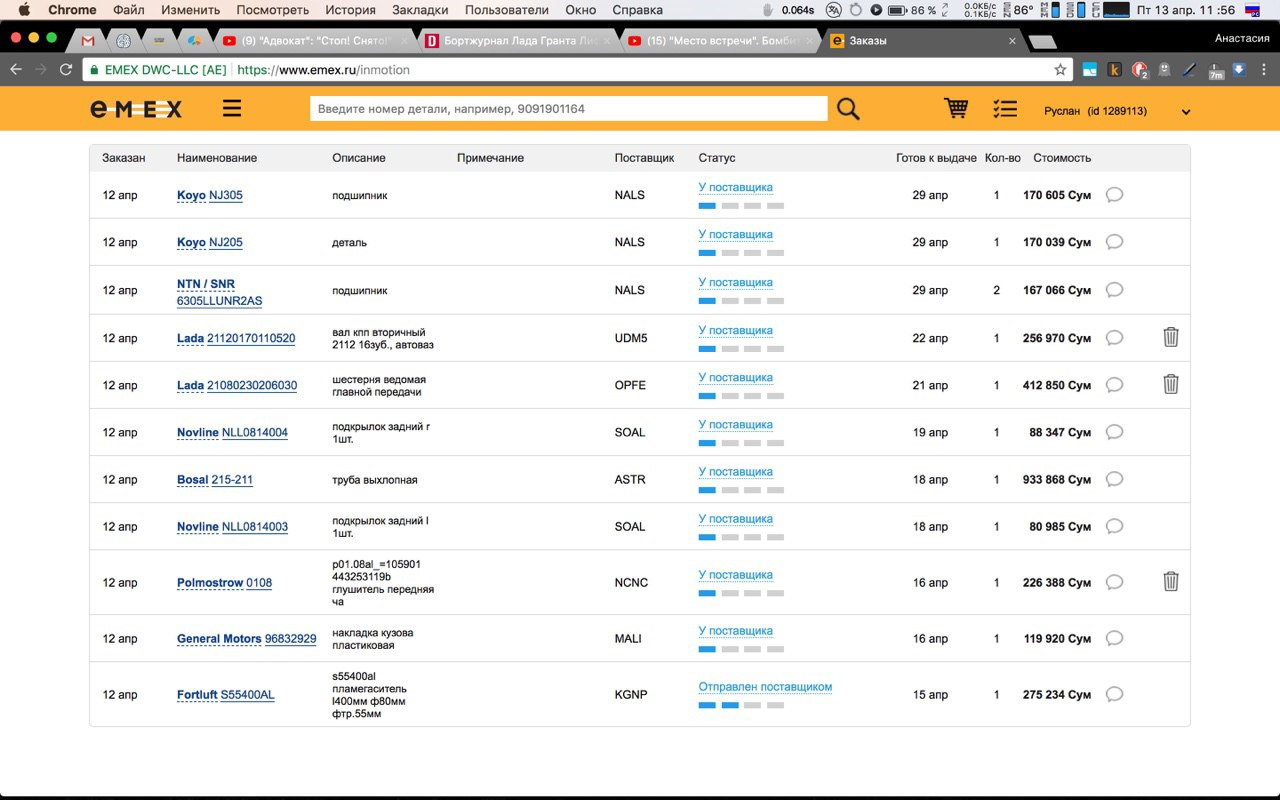Open the Закладки menu in menu bar
Viewport: 1280px width, 800px height.
(x=420, y=10)
